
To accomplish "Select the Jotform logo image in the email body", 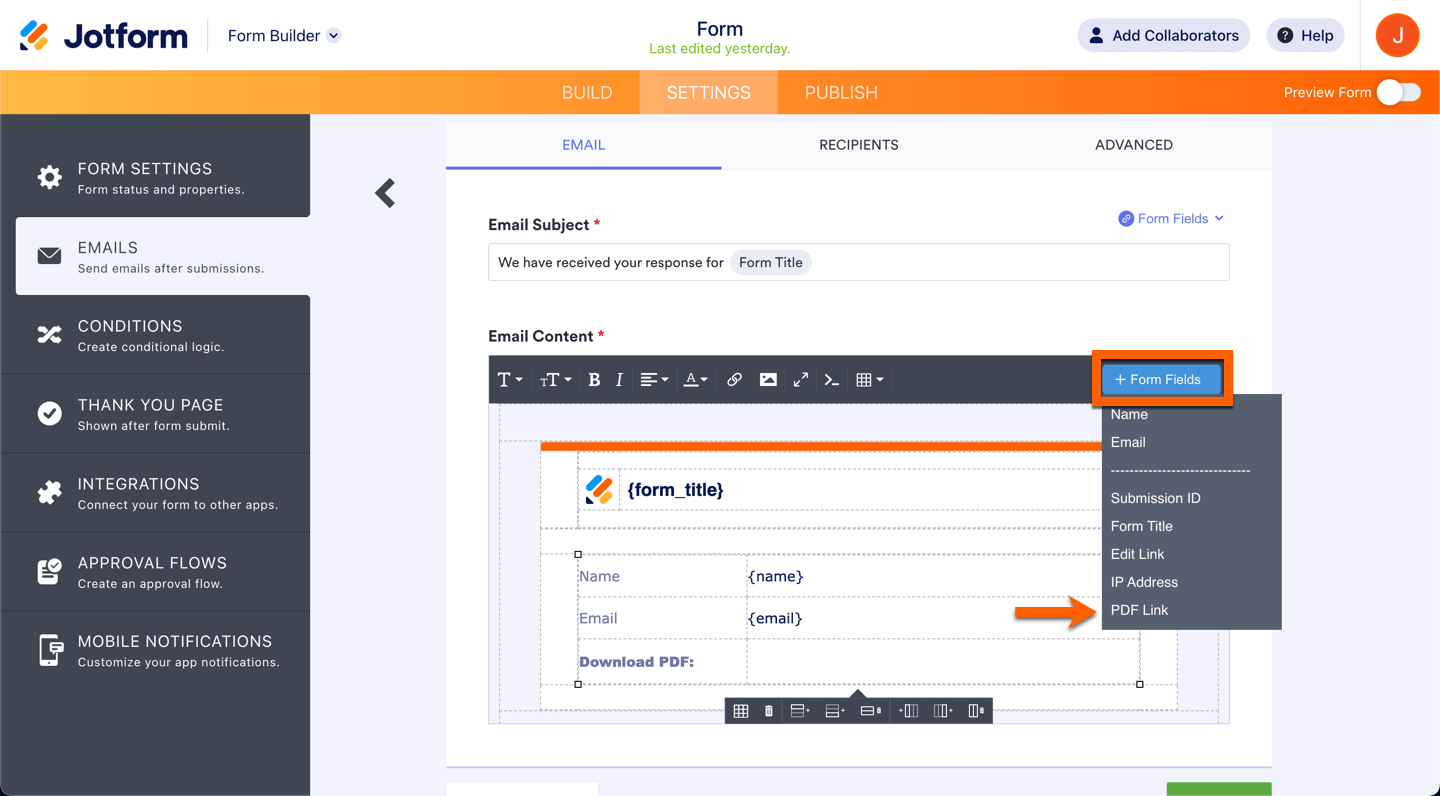I will [x=599, y=490].
